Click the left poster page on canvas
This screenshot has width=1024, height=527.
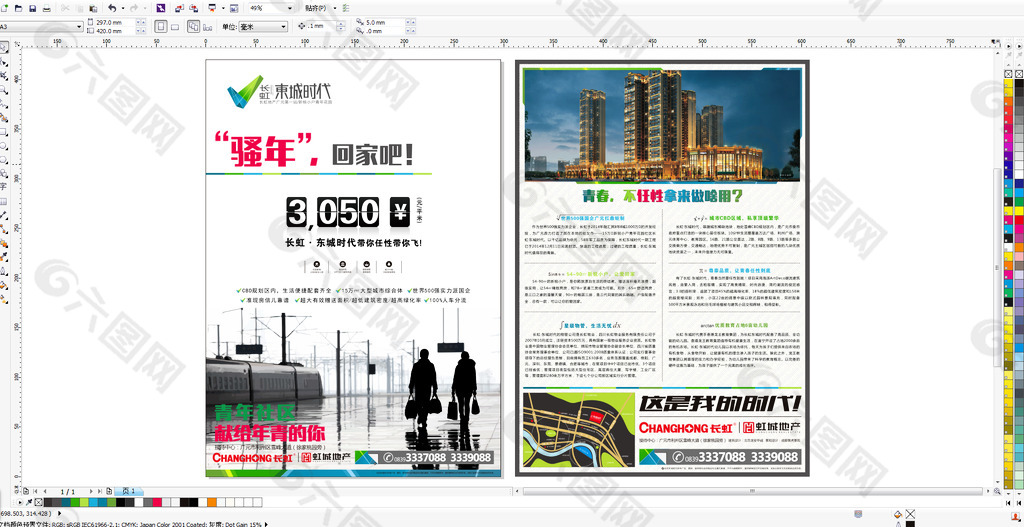(x=353, y=268)
